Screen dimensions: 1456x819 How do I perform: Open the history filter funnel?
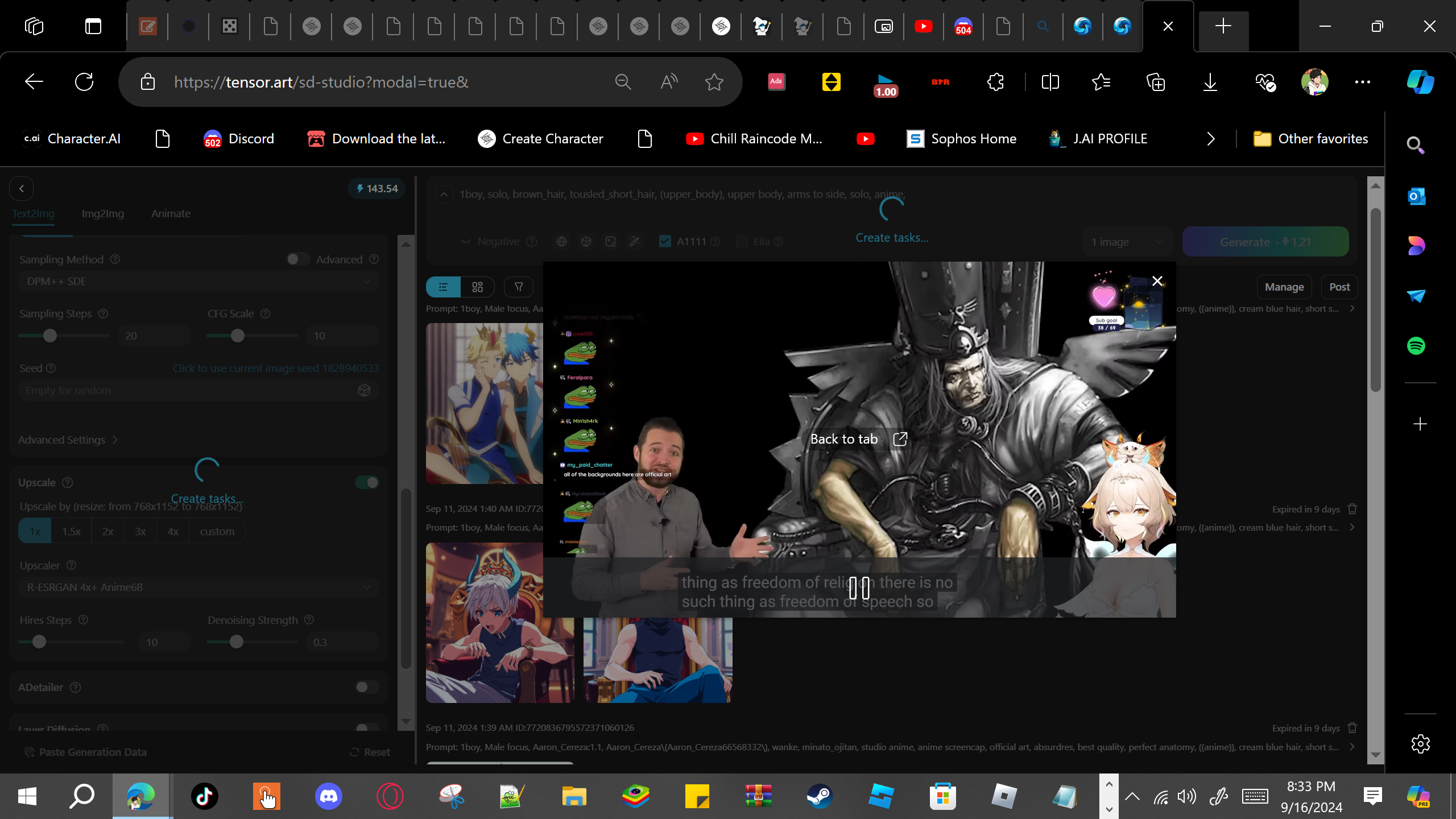pyautogui.click(x=518, y=287)
